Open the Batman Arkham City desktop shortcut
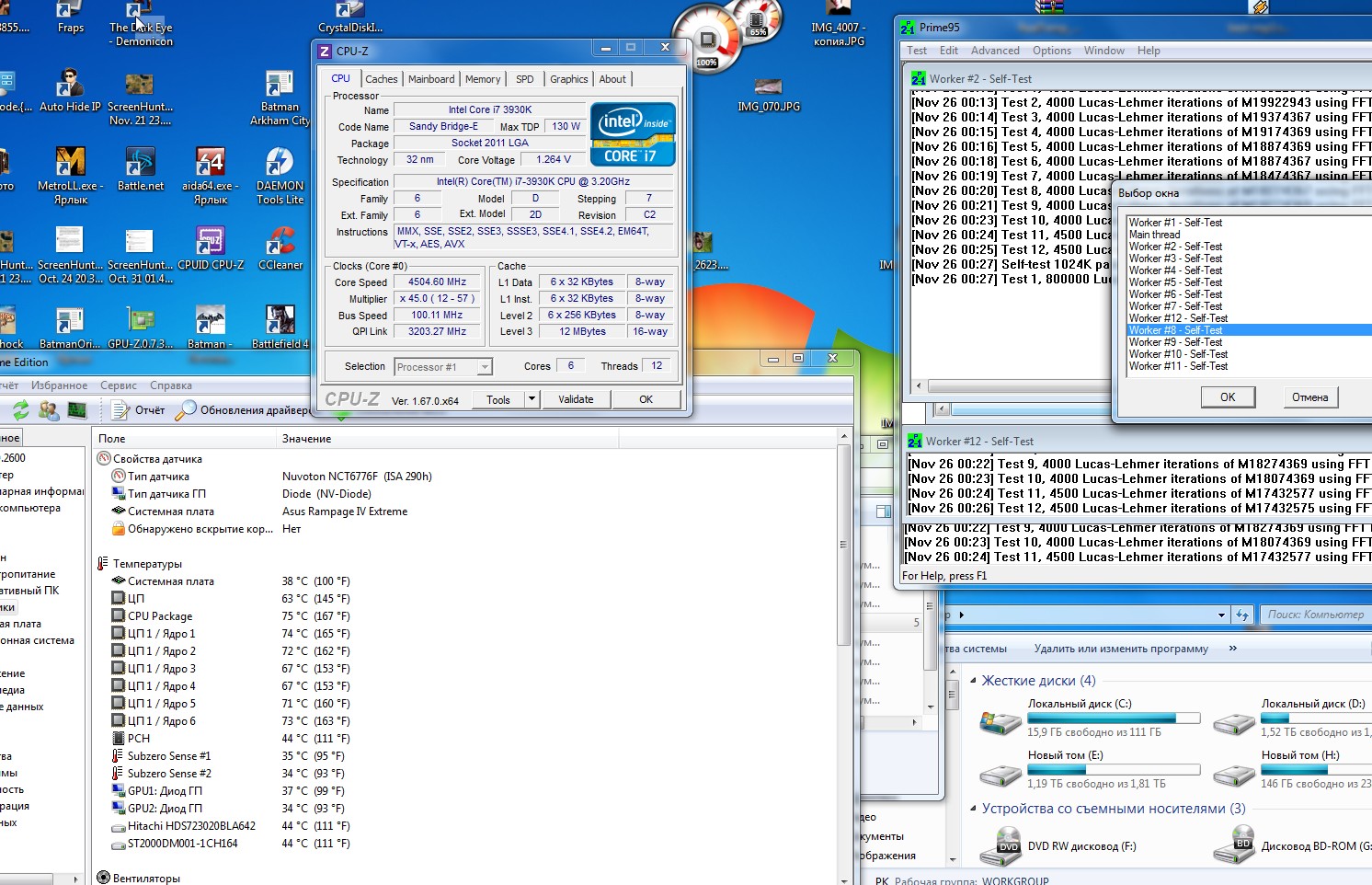This screenshot has width=1372, height=885. pyautogui.click(x=280, y=86)
